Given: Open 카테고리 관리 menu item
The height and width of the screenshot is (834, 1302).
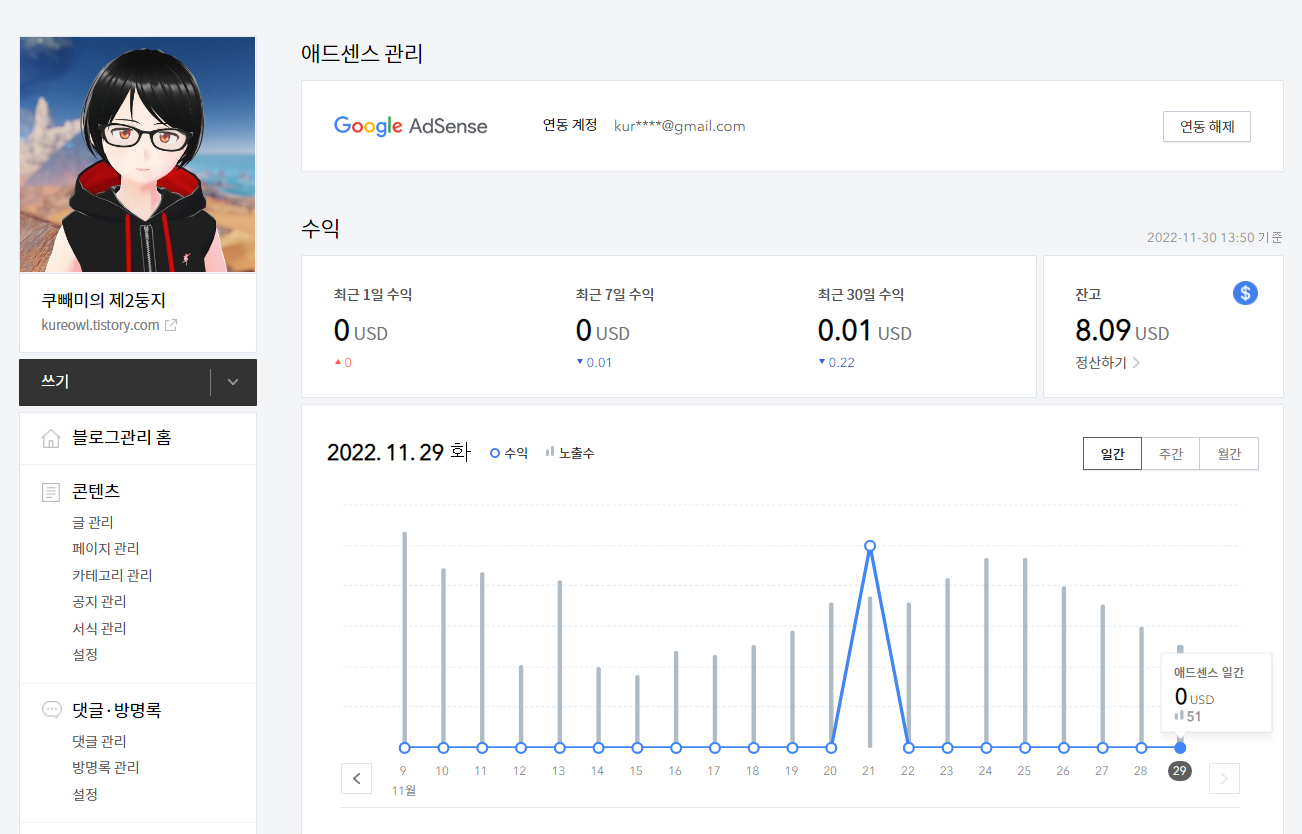Looking at the screenshot, I should (112, 575).
